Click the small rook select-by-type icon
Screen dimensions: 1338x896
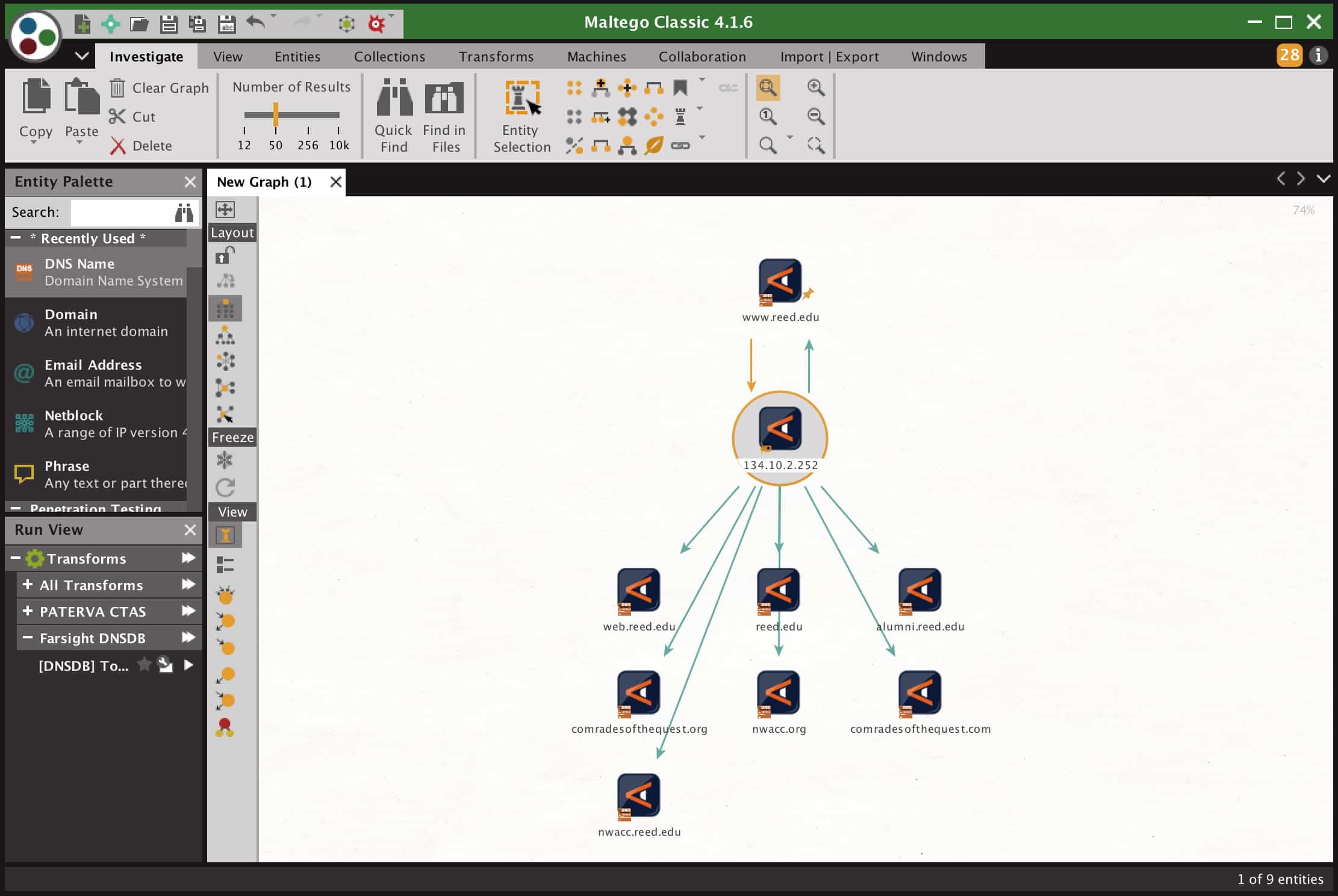[680, 117]
